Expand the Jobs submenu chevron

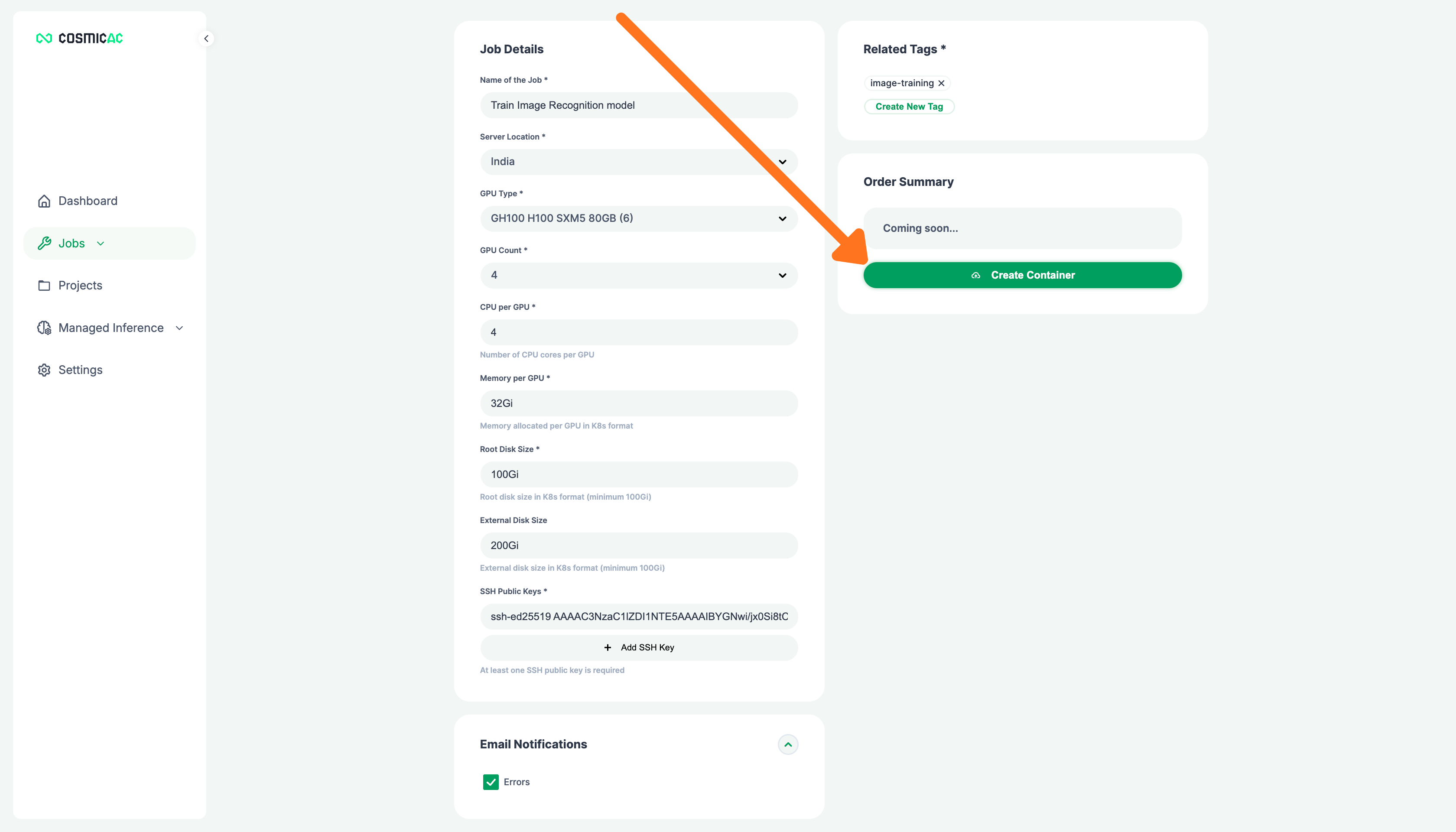[x=101, y=244]
